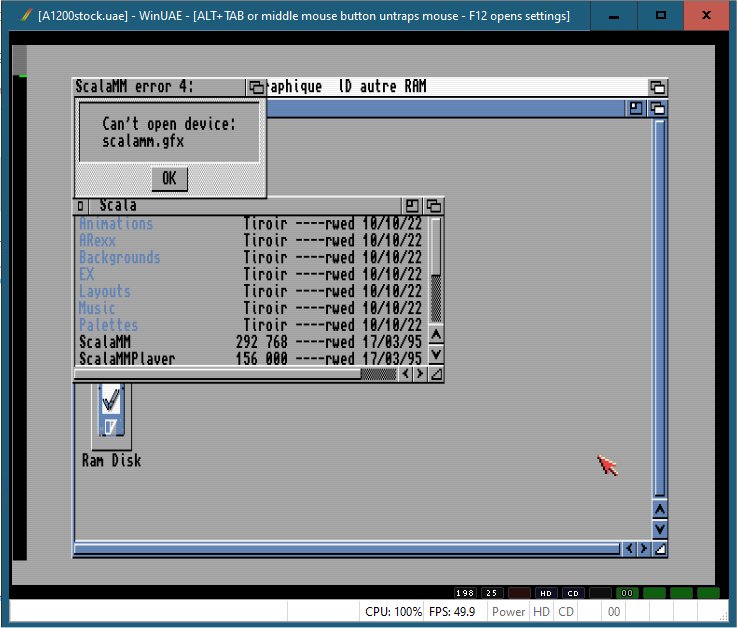Open the EX drawer
The height and width of the screenshot is (628, 737).
coord(86,275)
